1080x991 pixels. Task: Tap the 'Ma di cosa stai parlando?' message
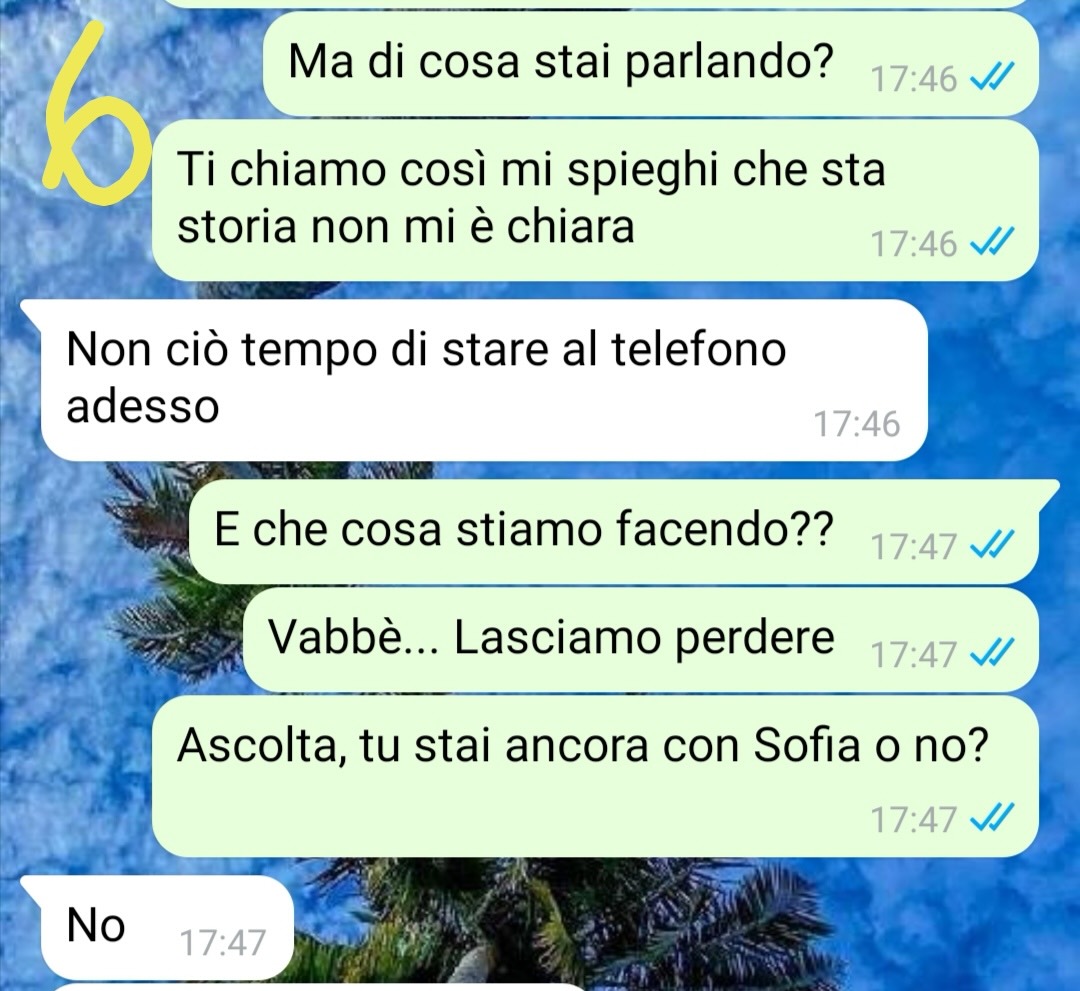(x=650, y=64)
